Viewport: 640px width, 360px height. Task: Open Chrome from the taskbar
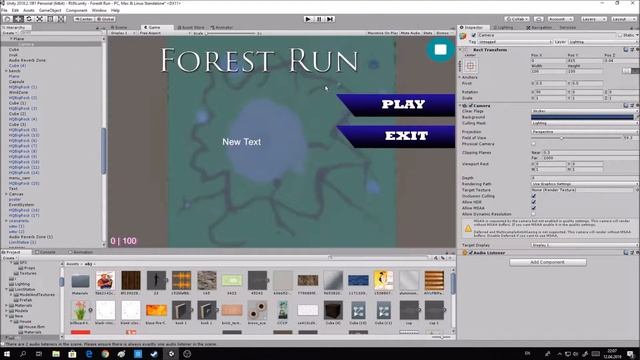[x=105, y=354]
